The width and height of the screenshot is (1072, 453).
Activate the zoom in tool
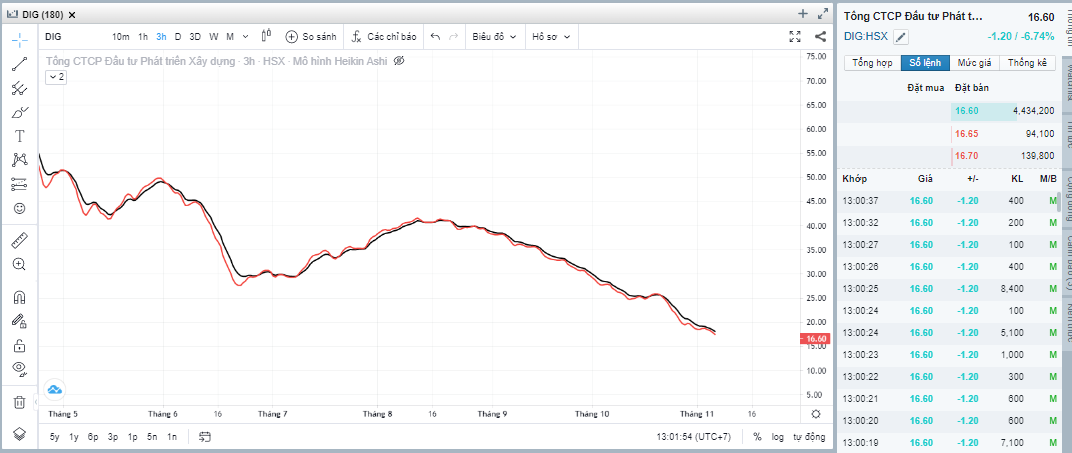point(20,264)
